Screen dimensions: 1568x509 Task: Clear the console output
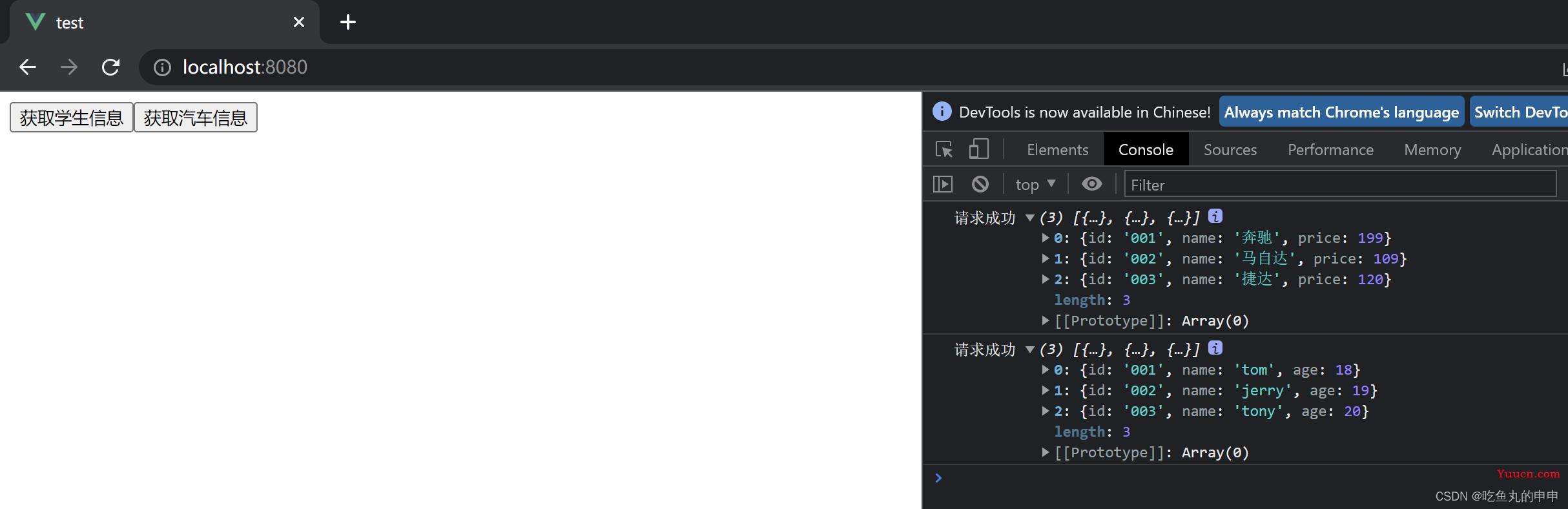980,184
